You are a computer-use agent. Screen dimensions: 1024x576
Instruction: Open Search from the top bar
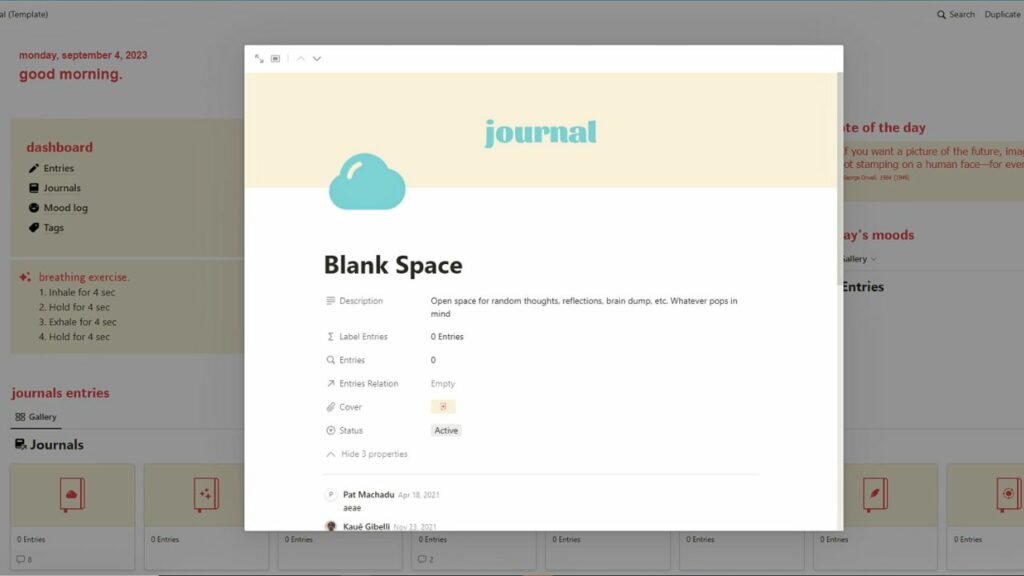point(957,14)
